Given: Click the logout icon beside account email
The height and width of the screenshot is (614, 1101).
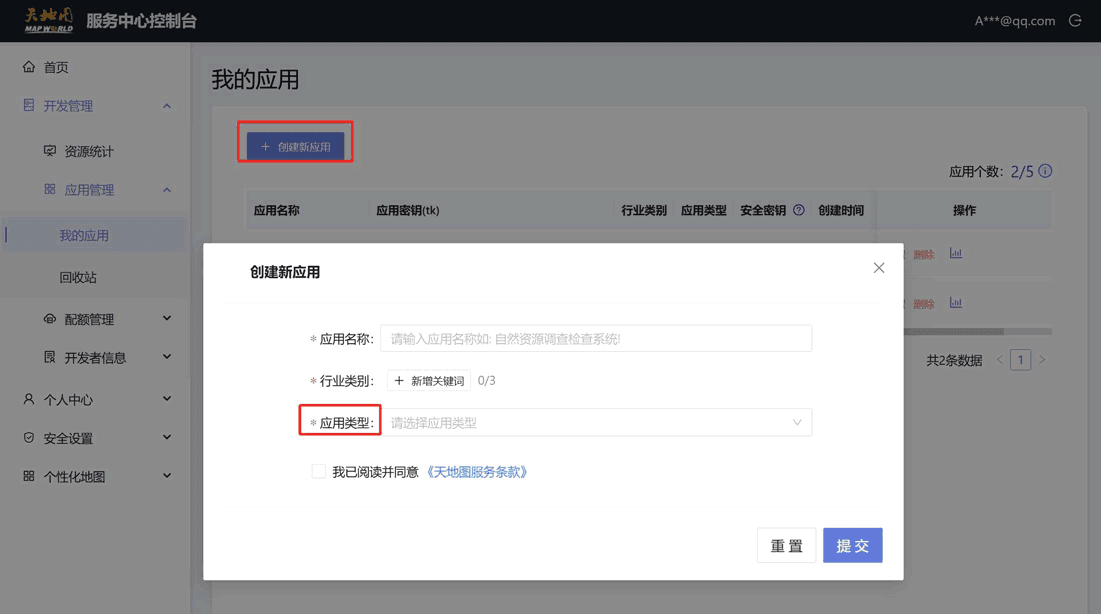Looking at the screenshot, I should coord(1075,20).
